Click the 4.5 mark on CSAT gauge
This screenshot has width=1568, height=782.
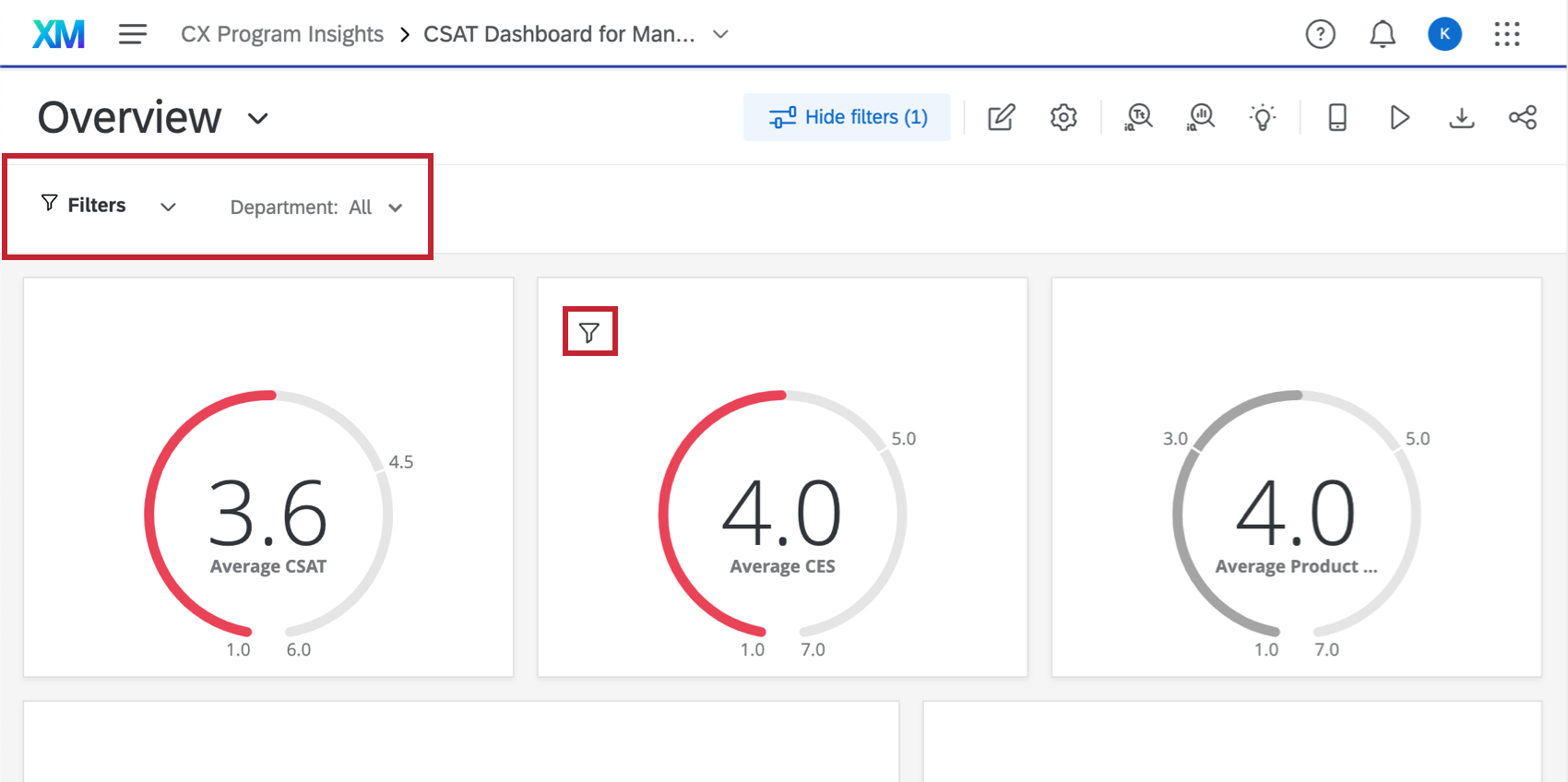pos(401,462)
